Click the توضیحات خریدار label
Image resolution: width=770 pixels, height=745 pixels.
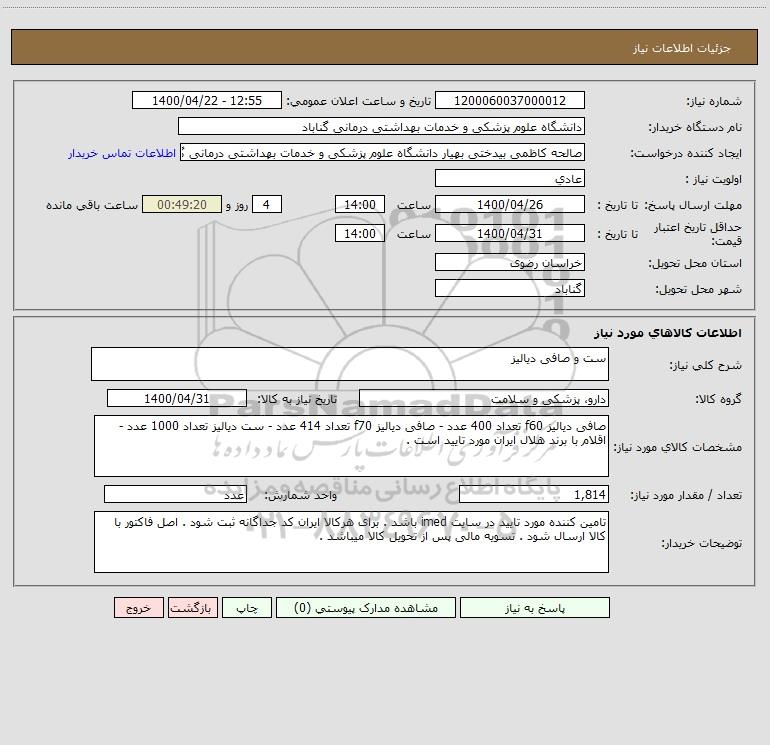pos(701,543)
